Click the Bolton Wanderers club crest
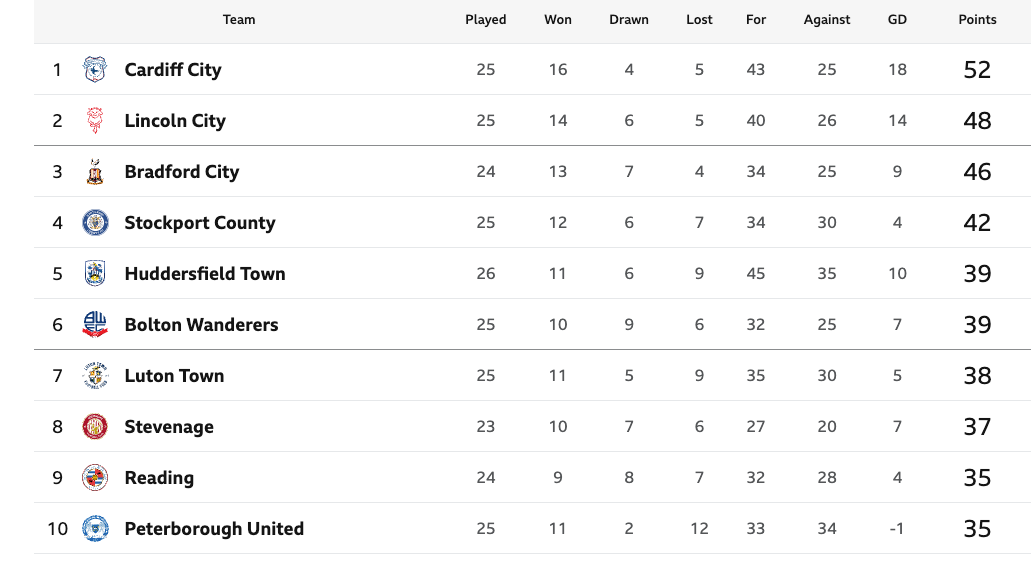This screenshot has height=564, width=1031. coord(95,325)
